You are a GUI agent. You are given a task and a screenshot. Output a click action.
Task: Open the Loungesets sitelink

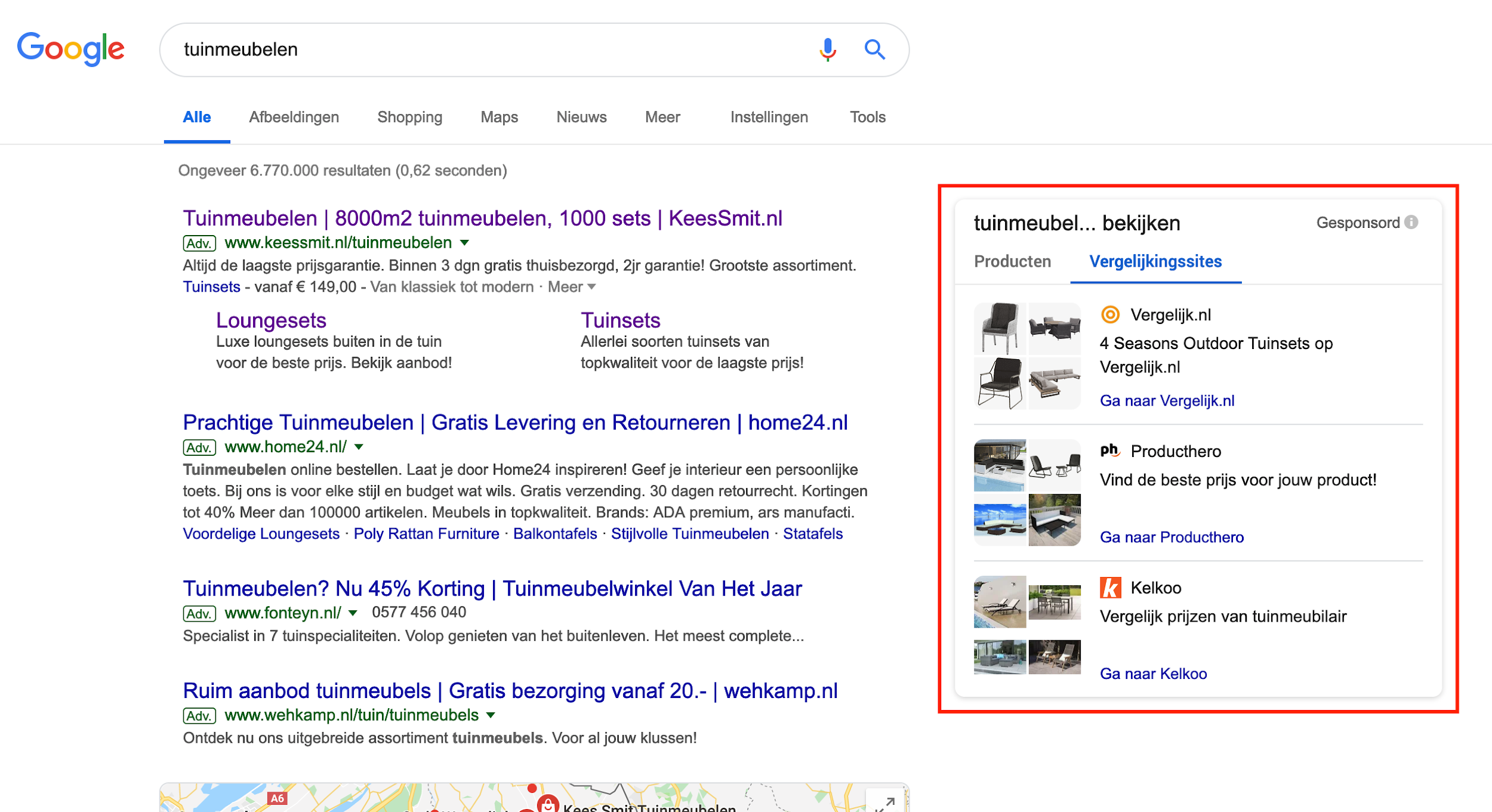pyautogui.click(x=271, y=320)
